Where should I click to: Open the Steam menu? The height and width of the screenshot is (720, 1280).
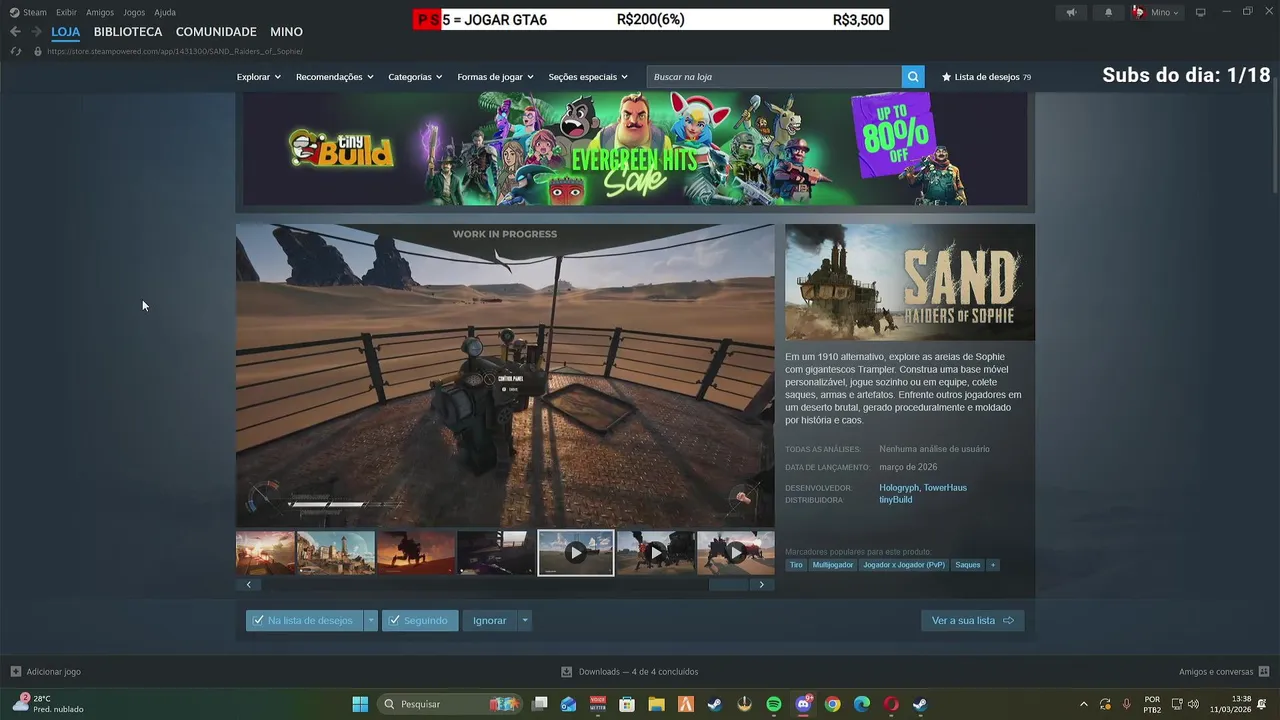pyautogui.click(x=29, y=12)
